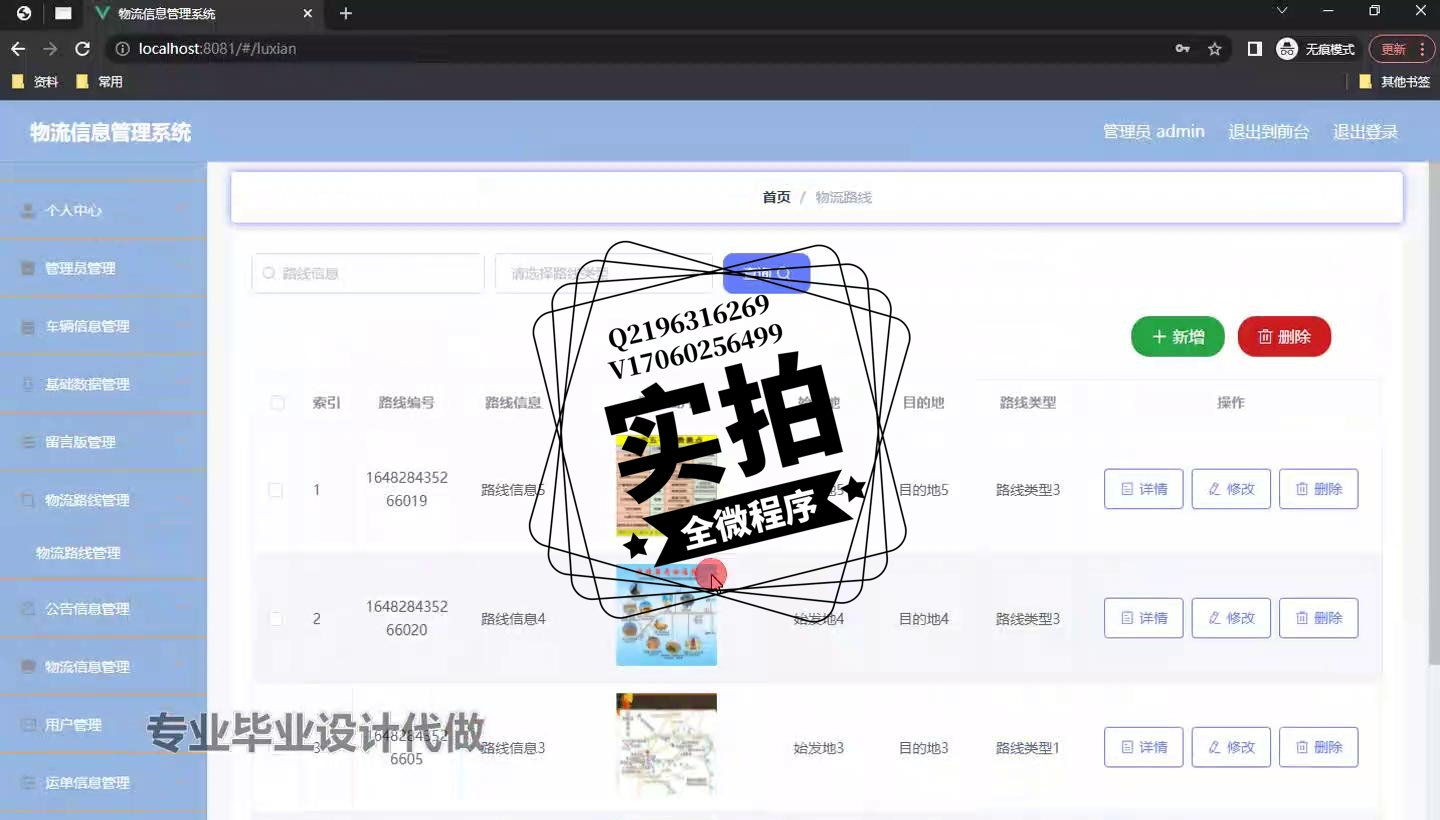Click 退出登录 to sign out
Viewport: 1440px width, 820px height.
pyautogui.click(x=1365, y=132)
